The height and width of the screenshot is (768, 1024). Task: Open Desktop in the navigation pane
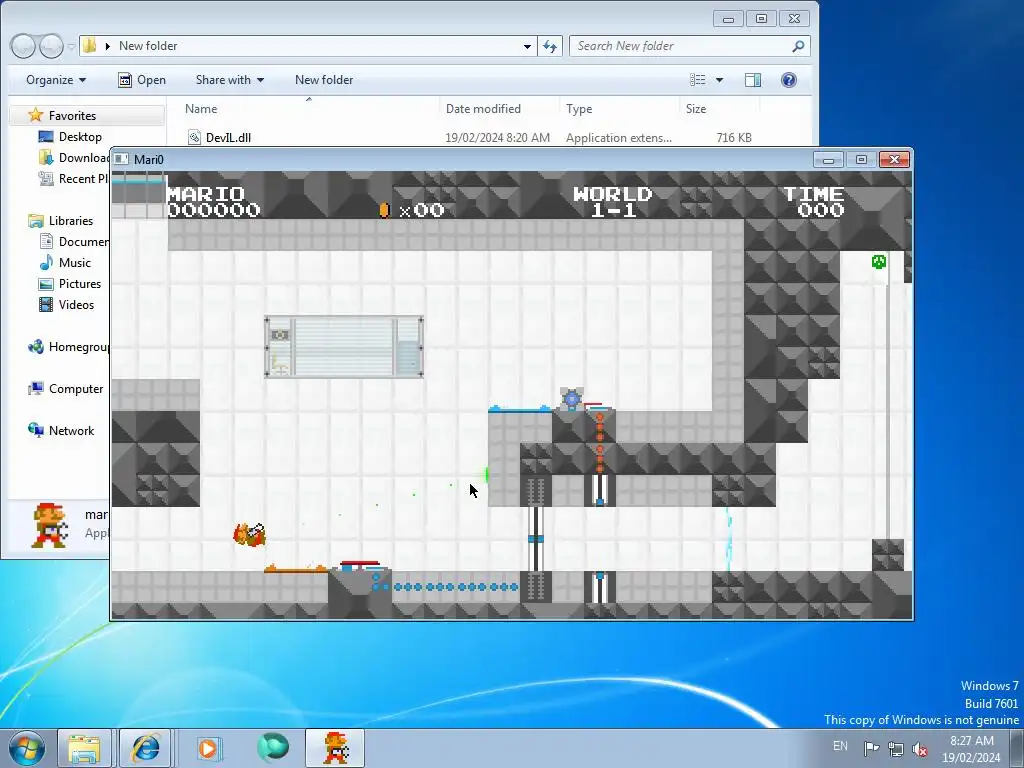pos(80,136)
